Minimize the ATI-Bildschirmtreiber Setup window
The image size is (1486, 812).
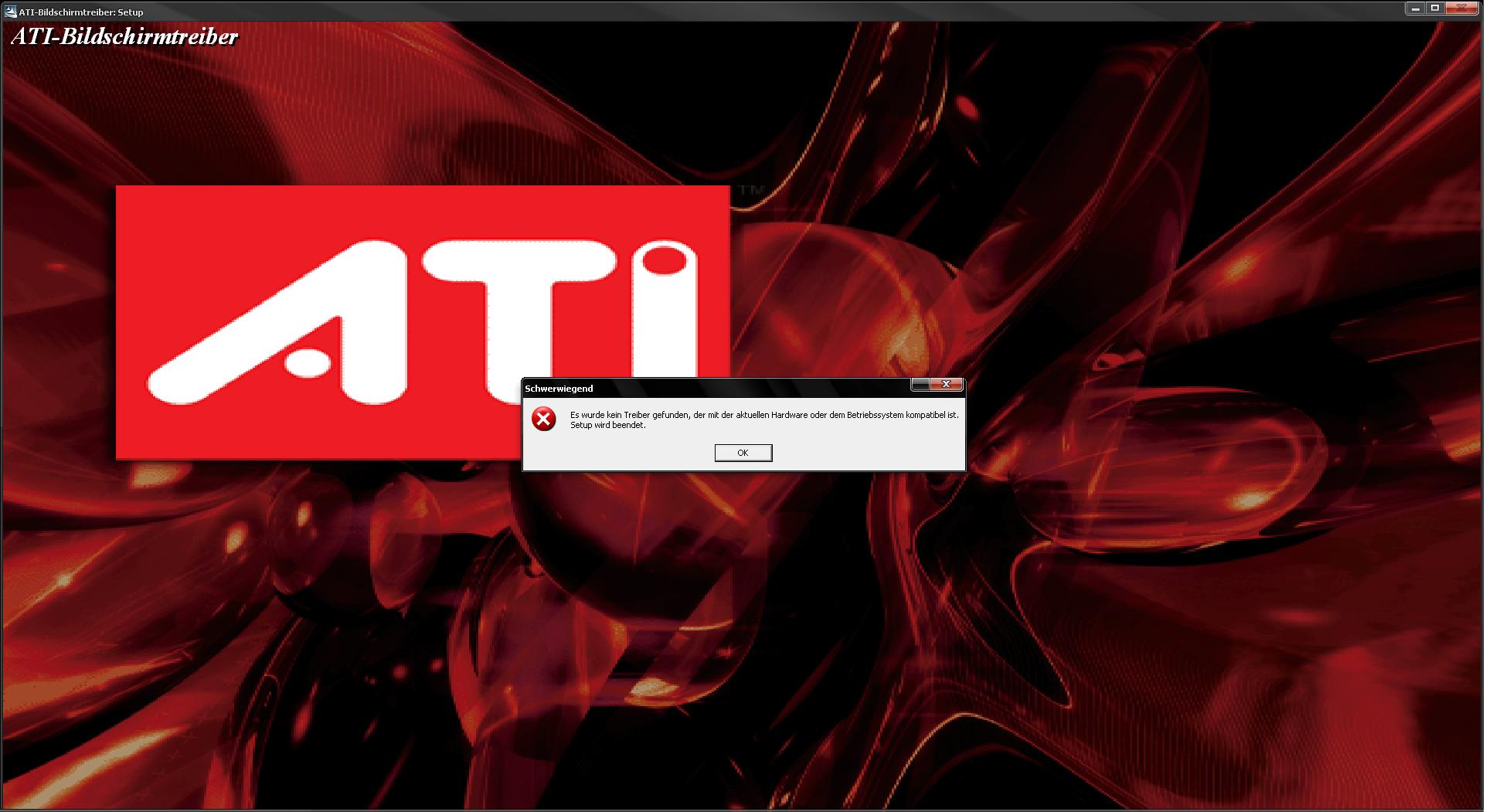(1414, 8)
